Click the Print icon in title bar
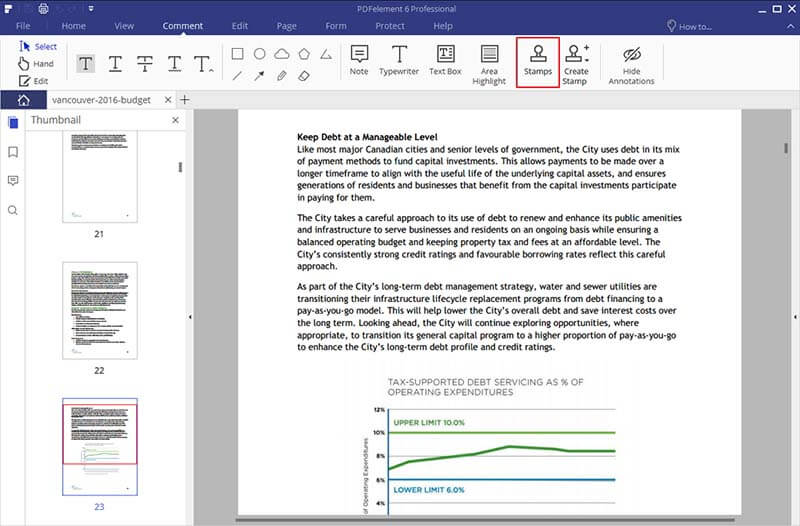This screenshot has width=800, height=526. pos(43,9)
